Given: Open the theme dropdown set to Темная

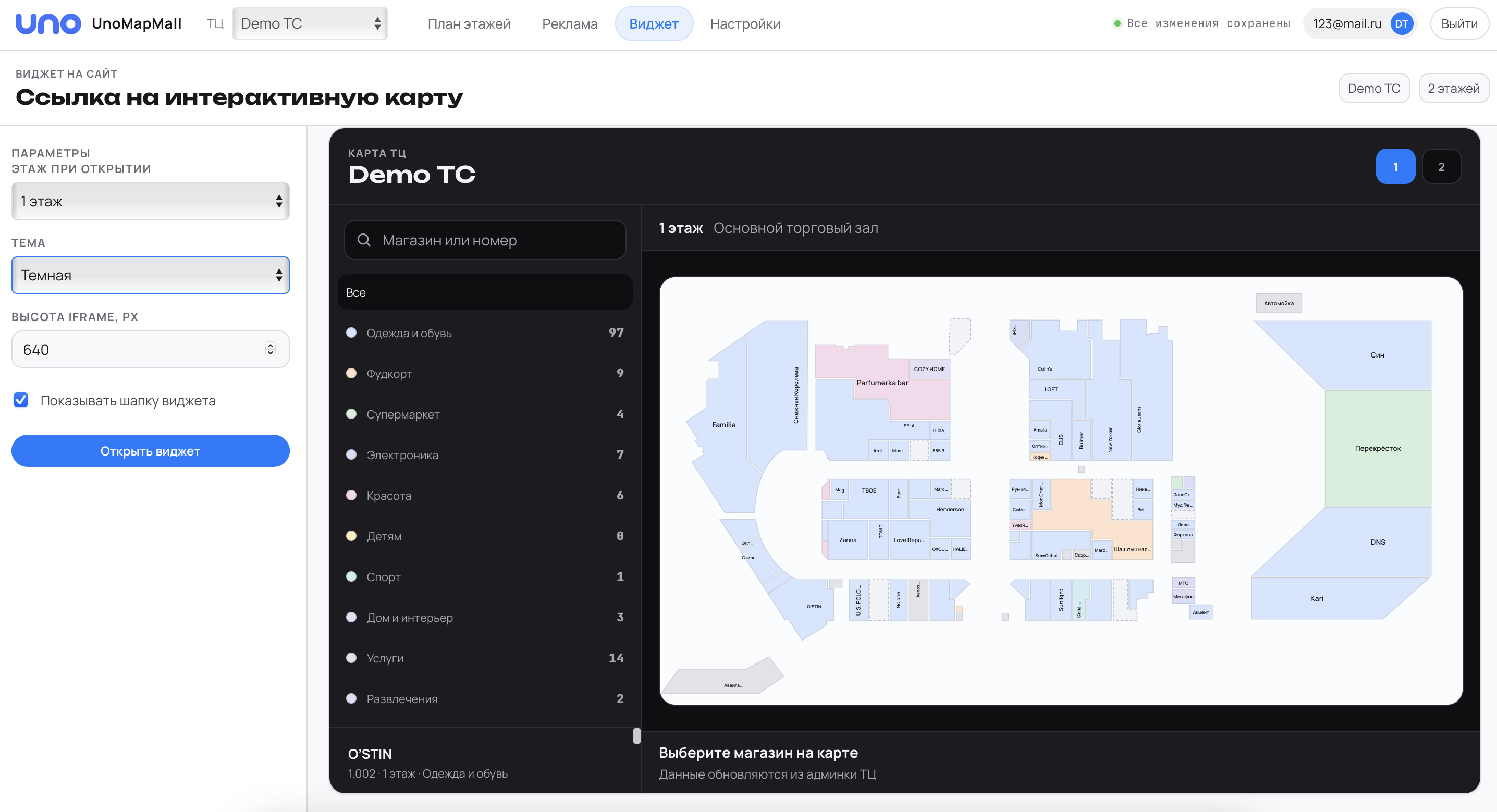Looking at the screenshot, I should pos(151,275).
